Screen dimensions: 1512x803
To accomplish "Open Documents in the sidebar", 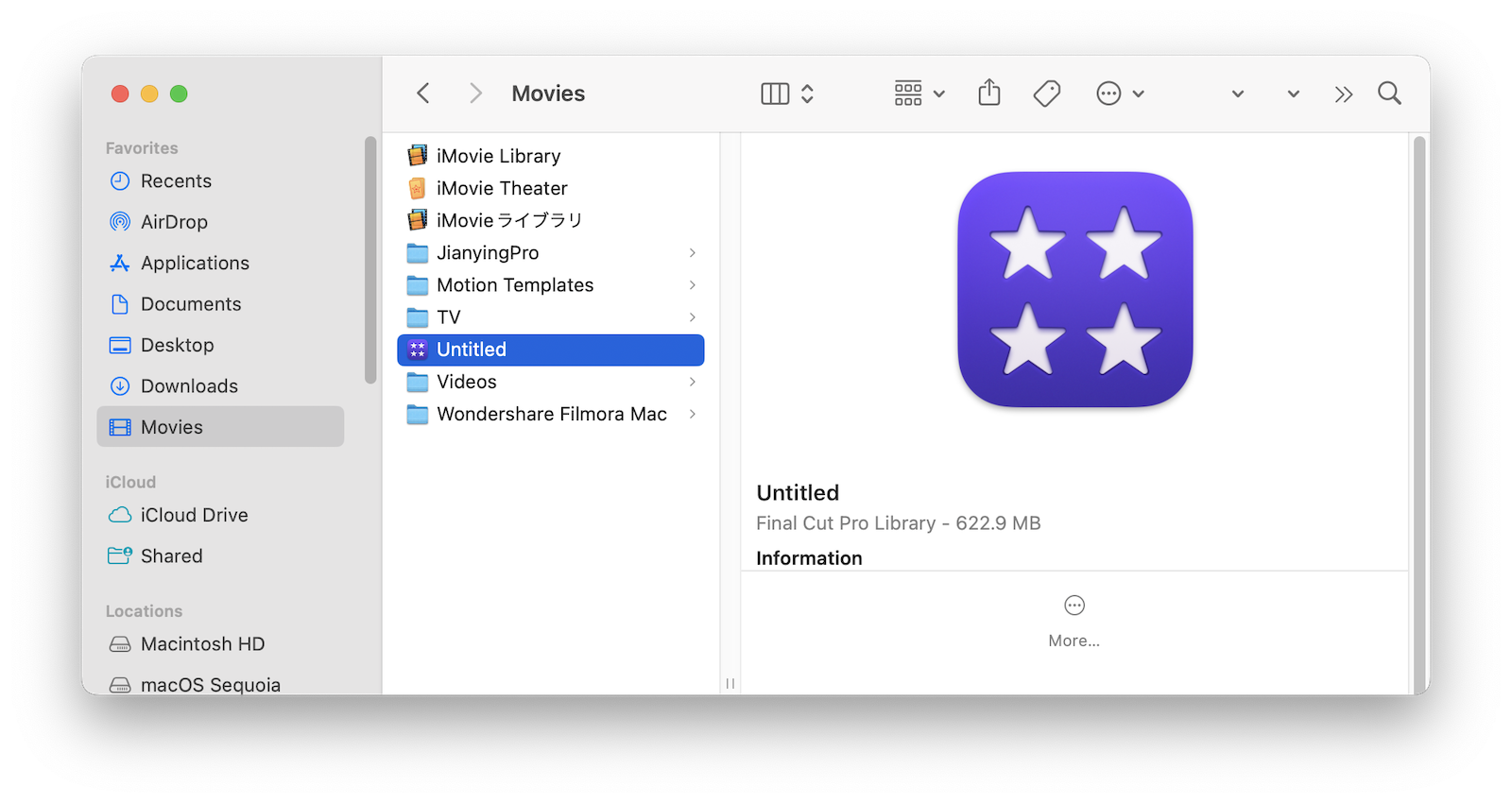I will (x=220, y=304).
